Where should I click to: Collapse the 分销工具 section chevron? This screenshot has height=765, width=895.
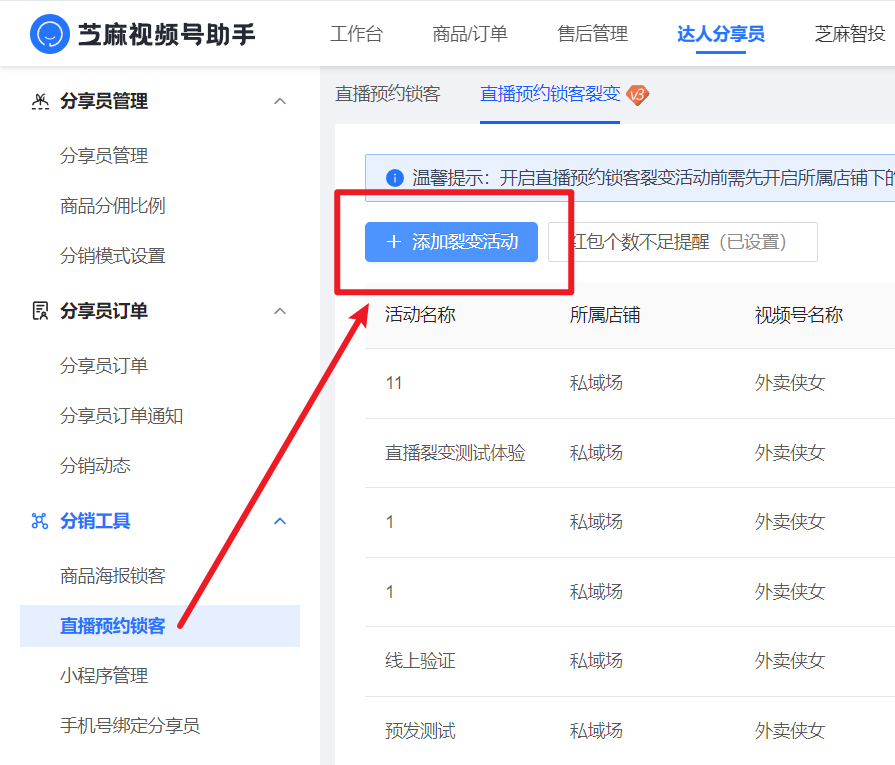pos(280,521)
